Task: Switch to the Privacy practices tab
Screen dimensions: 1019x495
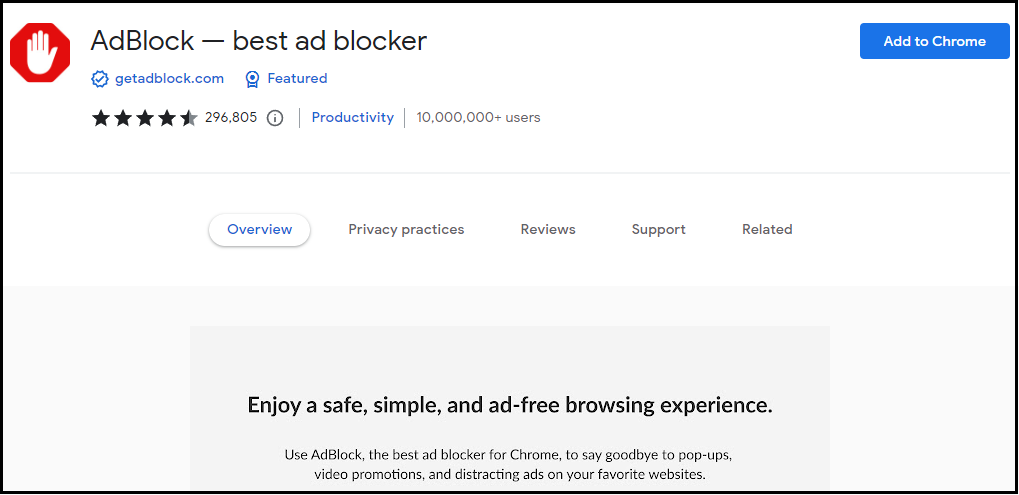Action: [x=406, y=229]
